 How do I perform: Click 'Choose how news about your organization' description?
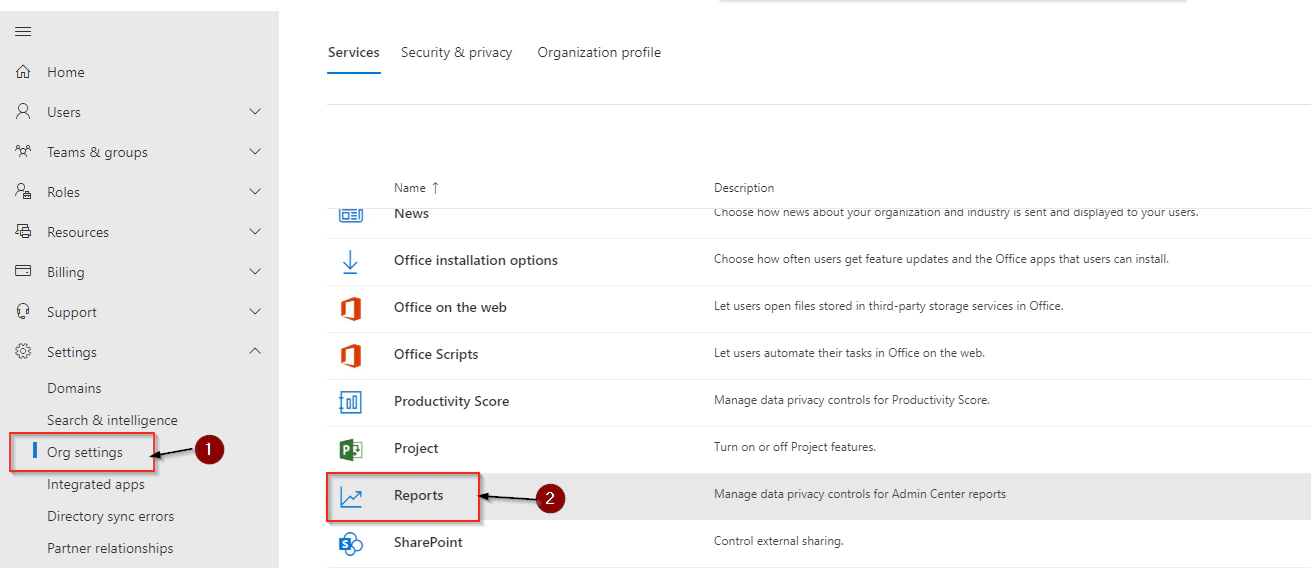[x=956, y=212]
